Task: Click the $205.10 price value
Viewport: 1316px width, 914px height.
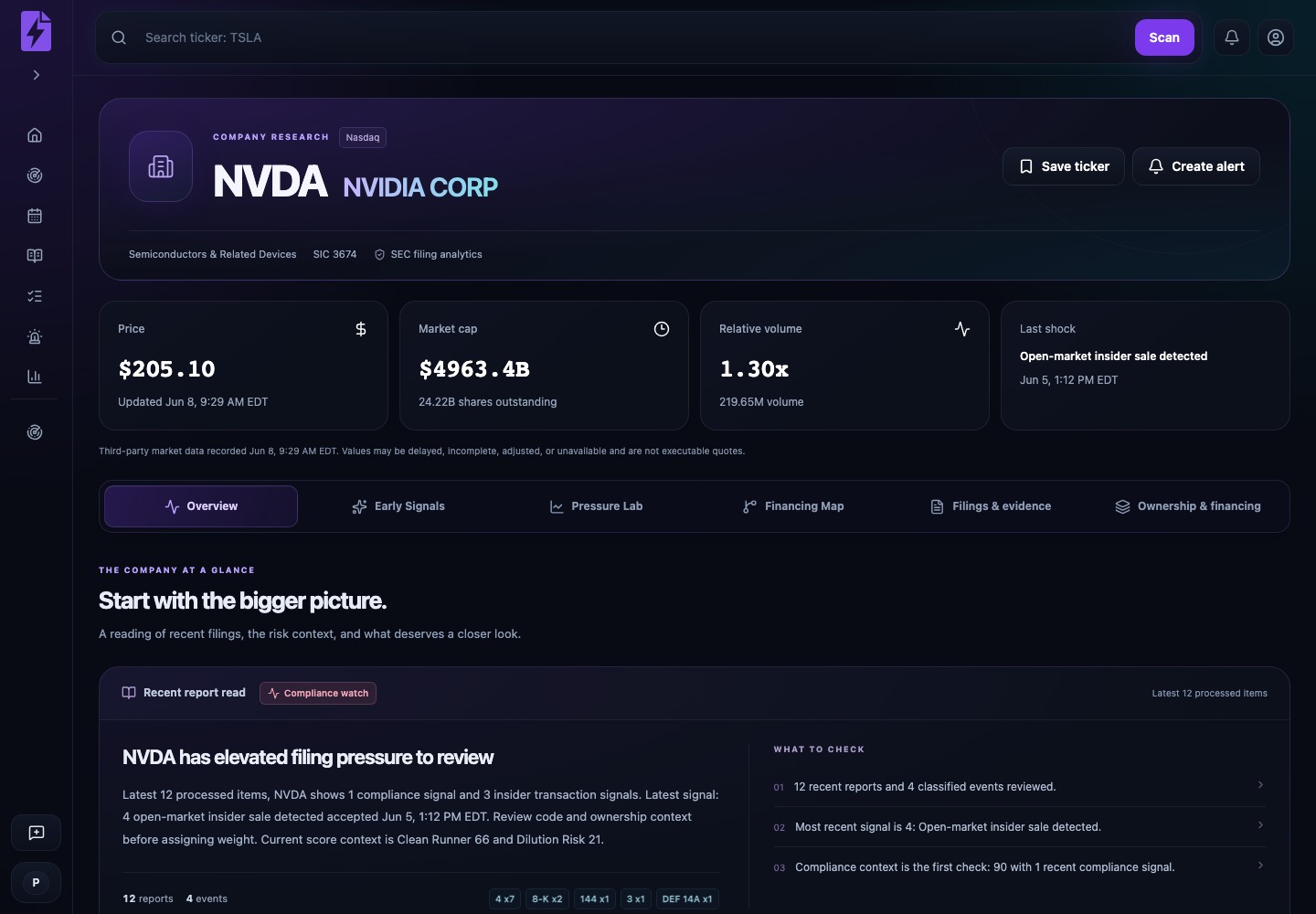Action: pos(166,369)
